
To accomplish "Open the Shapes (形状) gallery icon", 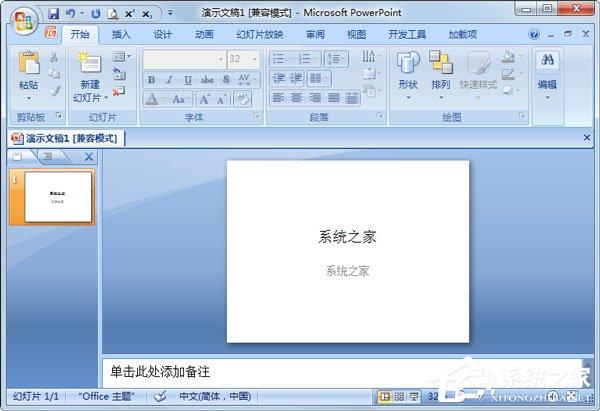I will click(408, 62).
